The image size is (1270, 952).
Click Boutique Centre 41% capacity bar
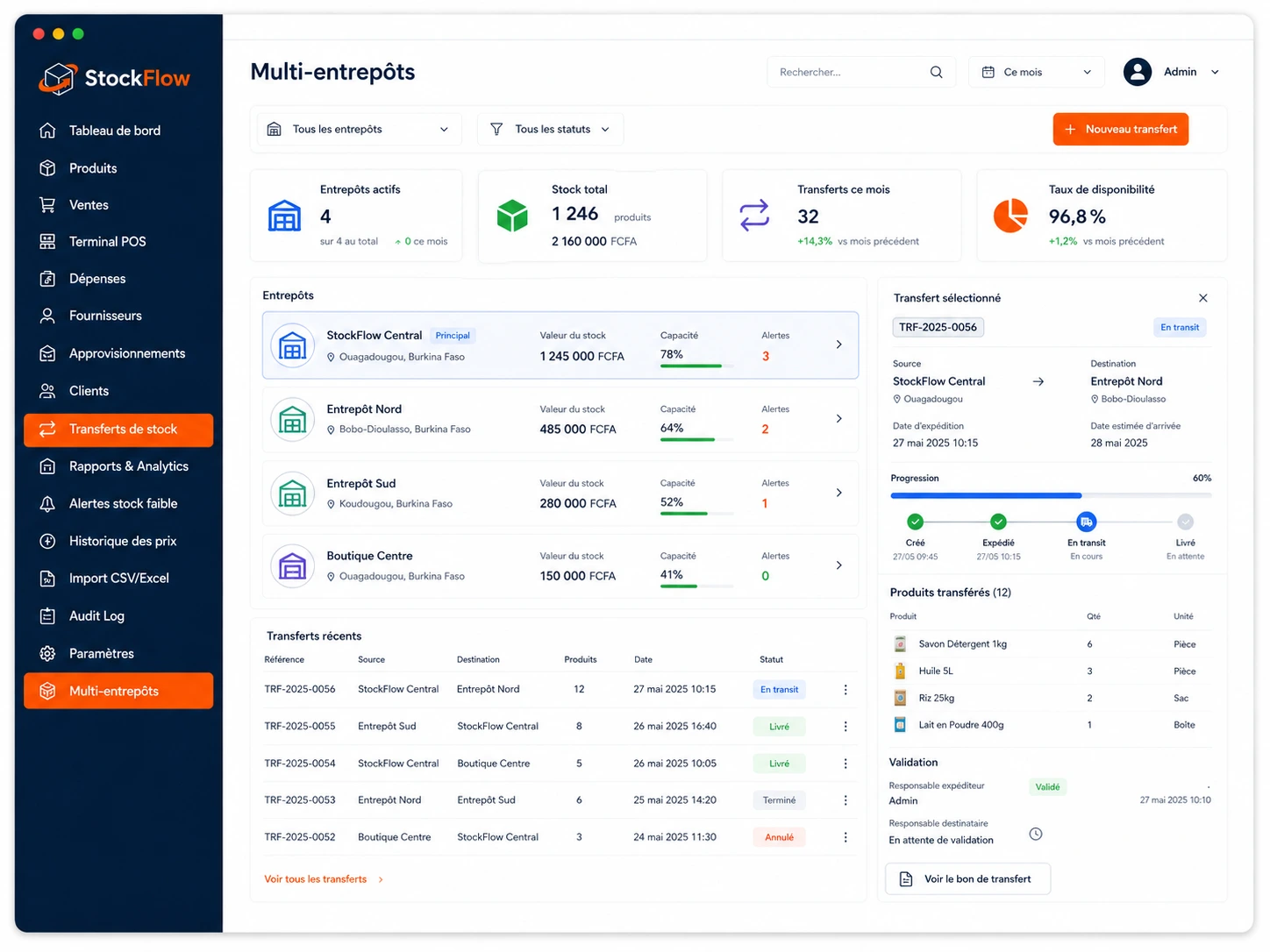click(697, 586)
